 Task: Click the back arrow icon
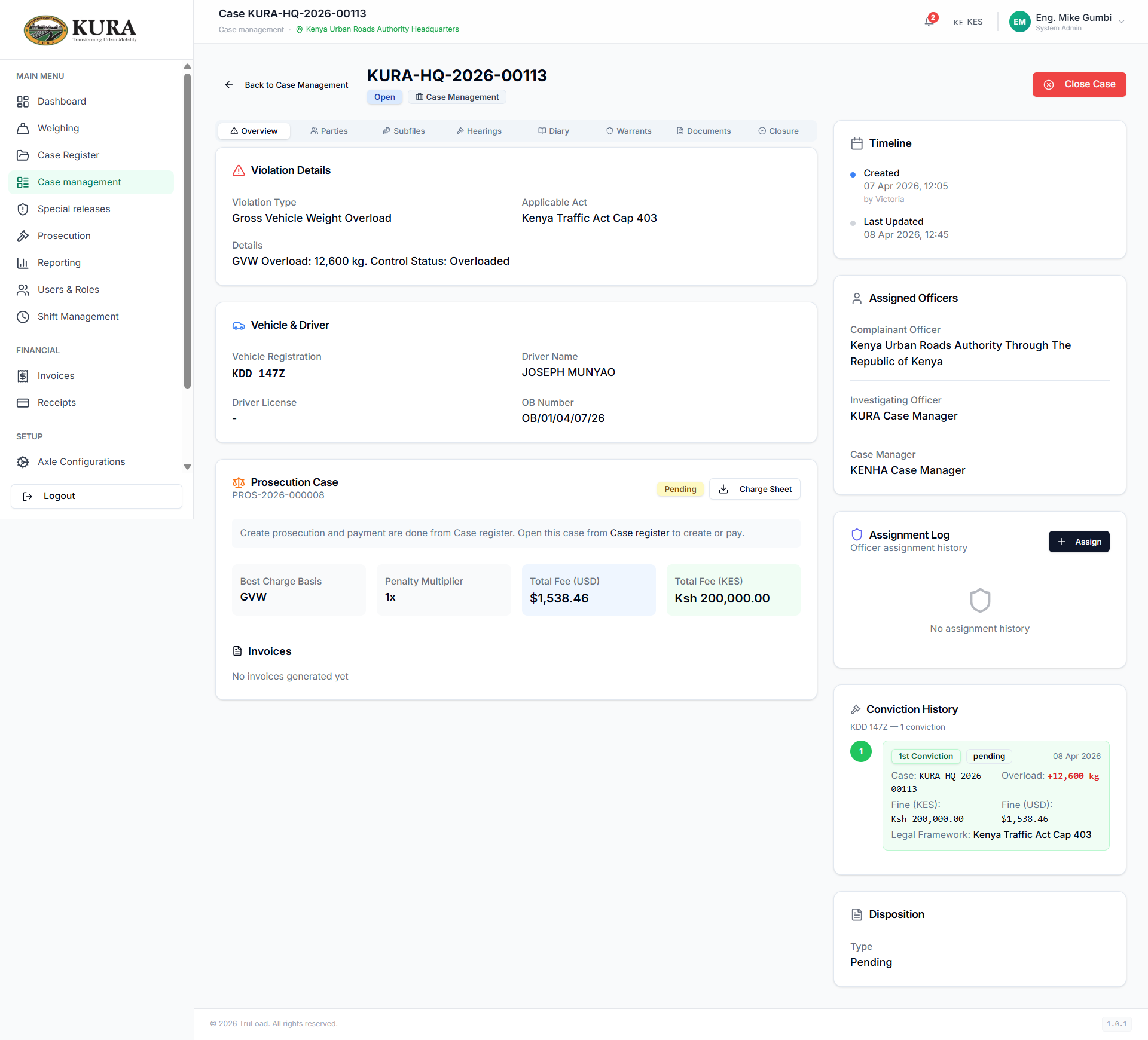(228, 85)
